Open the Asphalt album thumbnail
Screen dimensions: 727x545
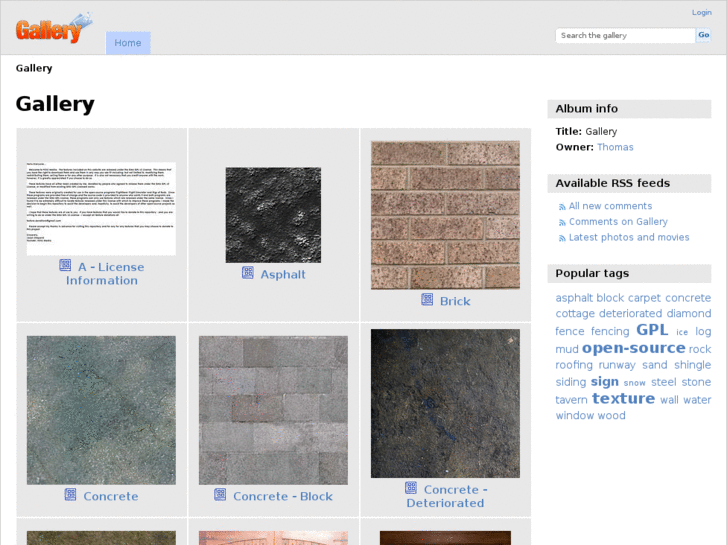point(273,215)
